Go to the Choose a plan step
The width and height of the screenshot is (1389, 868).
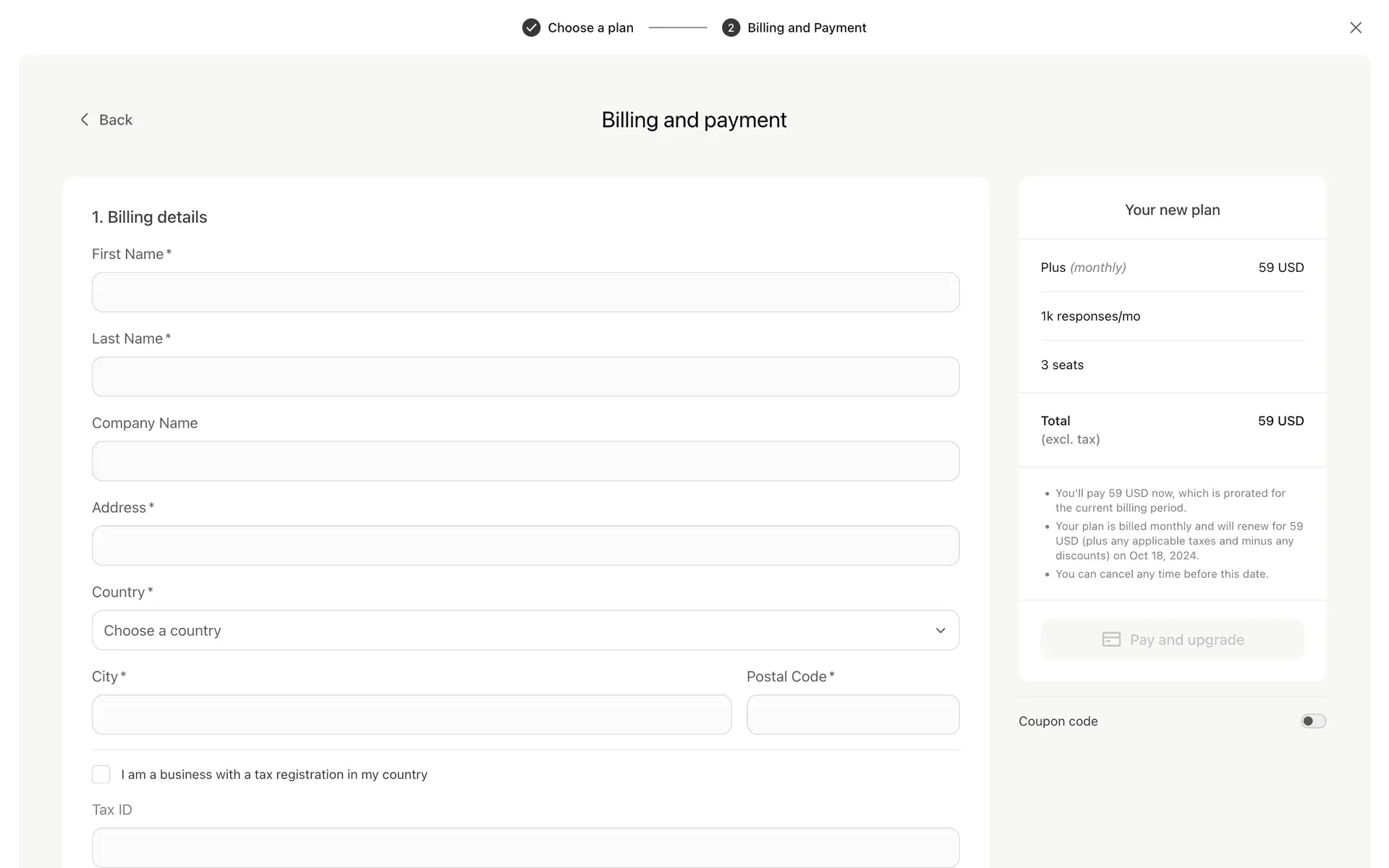(590, 27)
